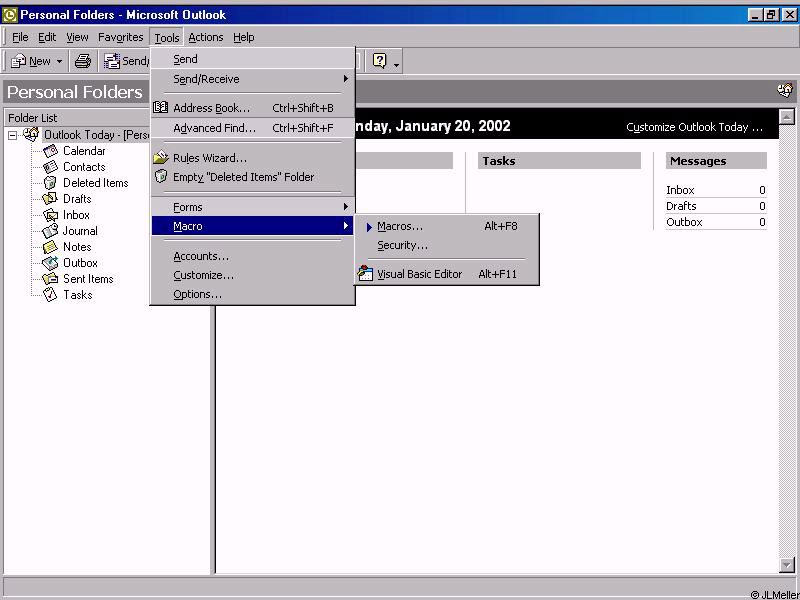Select the highlighted Macro menu entry
Screen dimensions: 800x600
click(x=253, y=226)
